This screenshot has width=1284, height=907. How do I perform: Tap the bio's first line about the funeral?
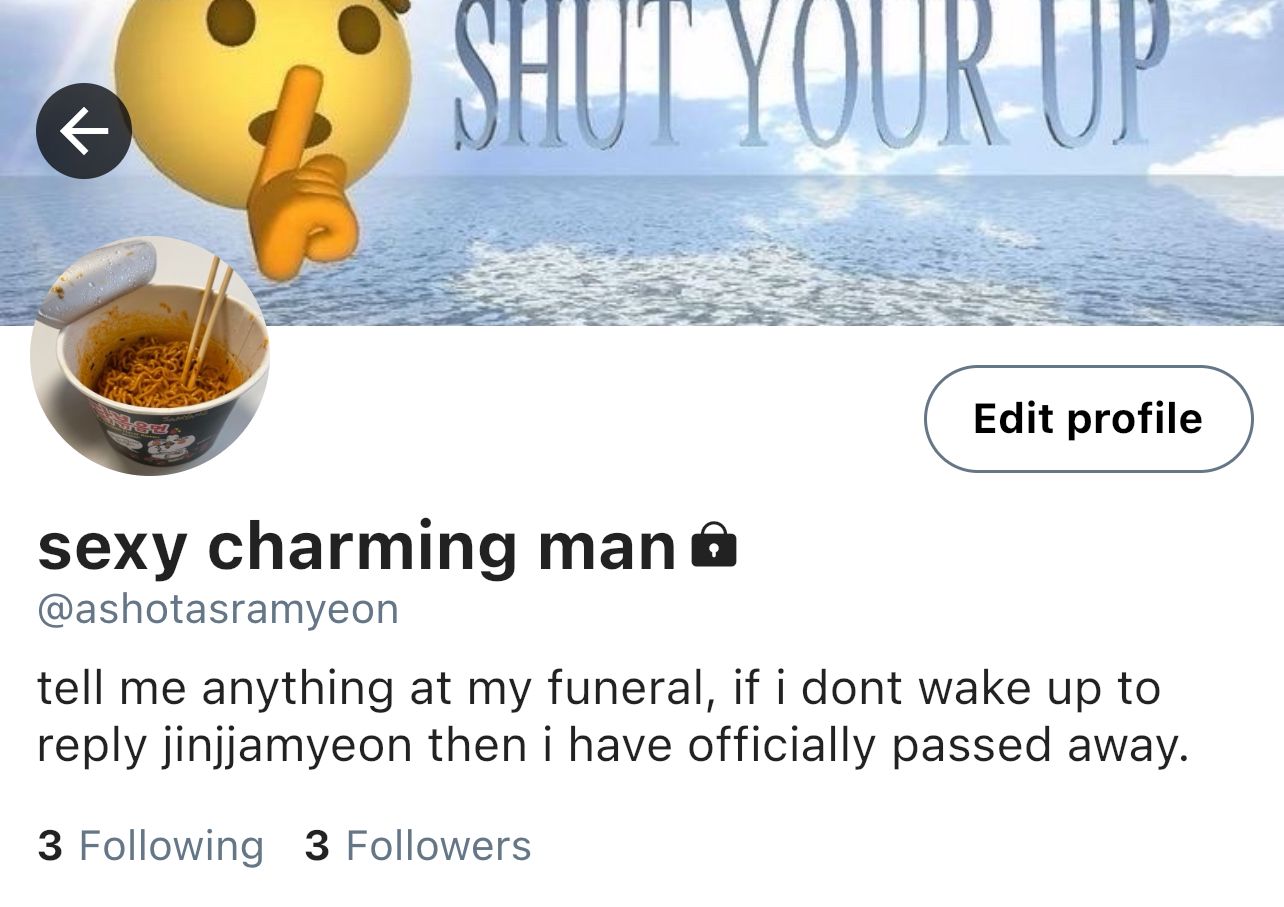coord(599,688)
